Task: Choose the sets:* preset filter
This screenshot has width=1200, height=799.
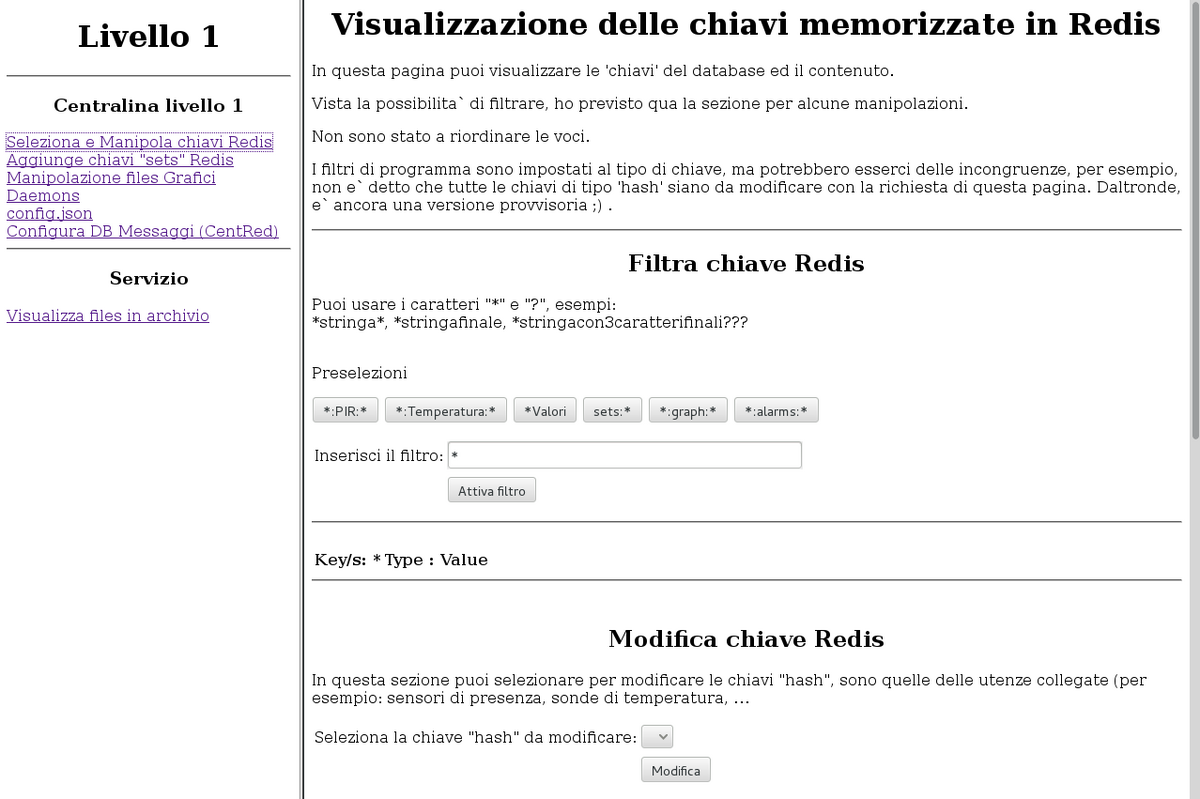Action: coord(611,411)
